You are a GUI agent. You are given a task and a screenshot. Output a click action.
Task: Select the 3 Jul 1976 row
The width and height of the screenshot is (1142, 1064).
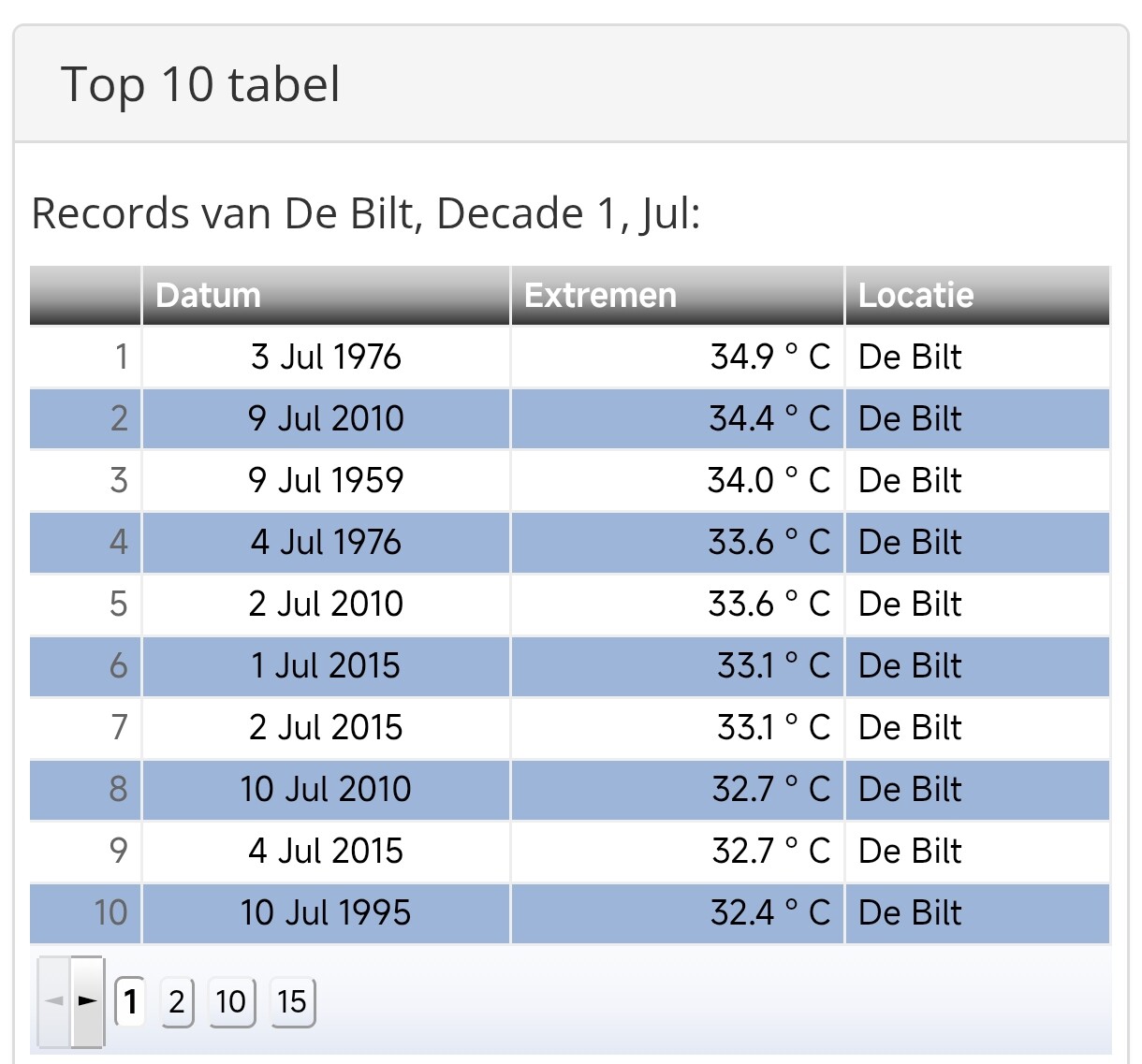326,357
